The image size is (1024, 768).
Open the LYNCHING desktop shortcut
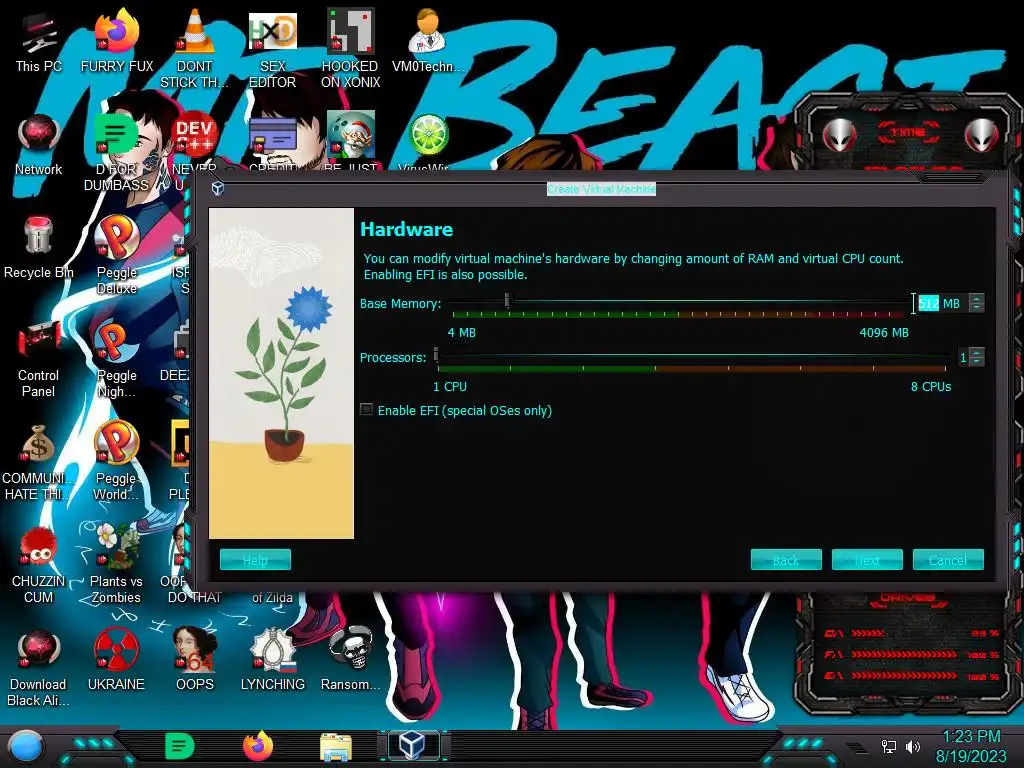(x=272, y=660)
